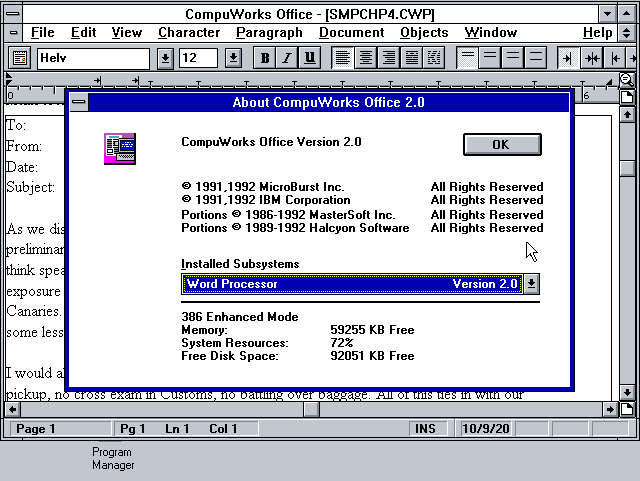The image size is (640, 481).
Task: Open the font size dropdown arrow
Action: [x=233, y=58]
